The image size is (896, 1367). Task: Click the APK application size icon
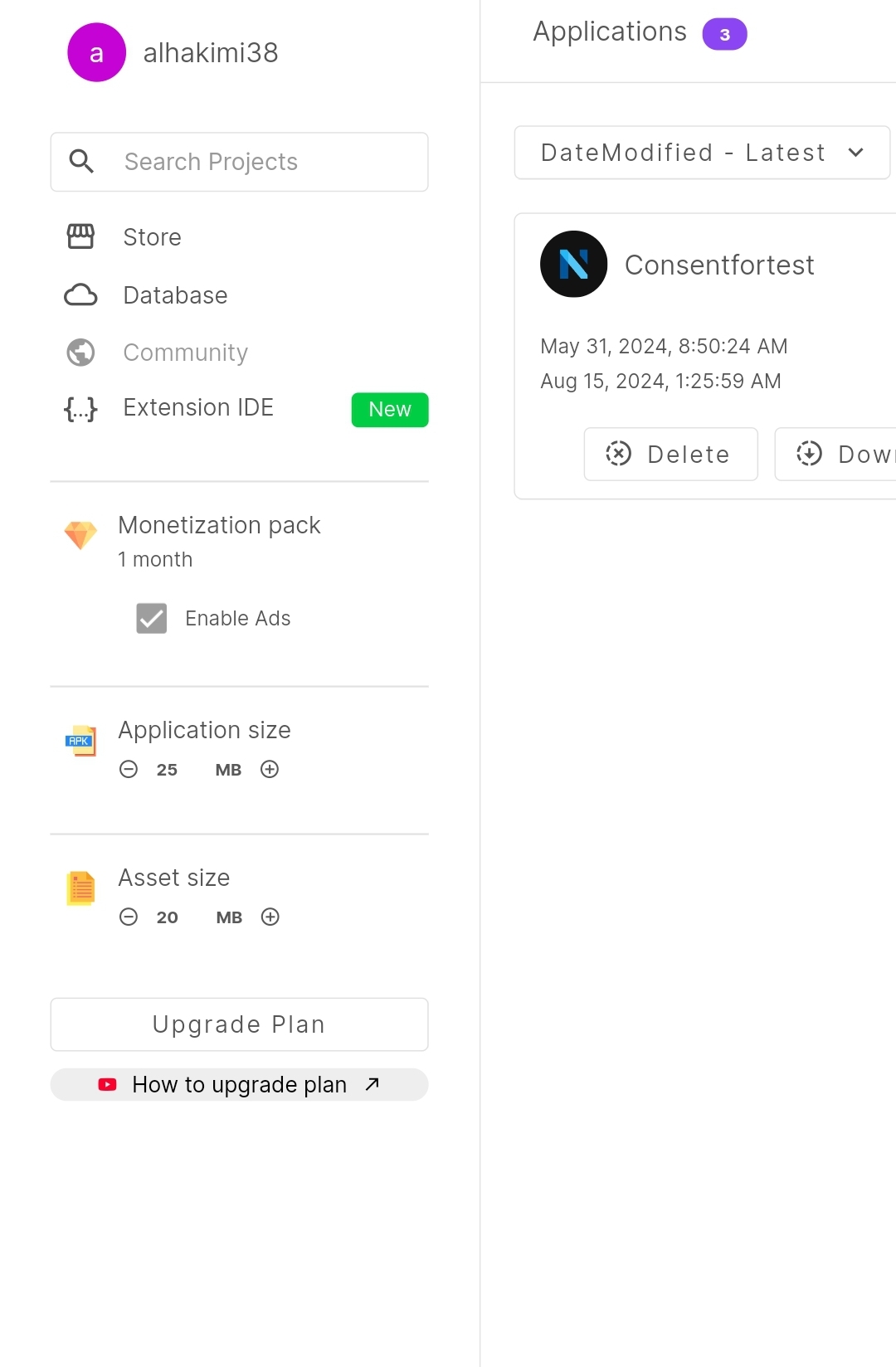(x=80, y=740)
